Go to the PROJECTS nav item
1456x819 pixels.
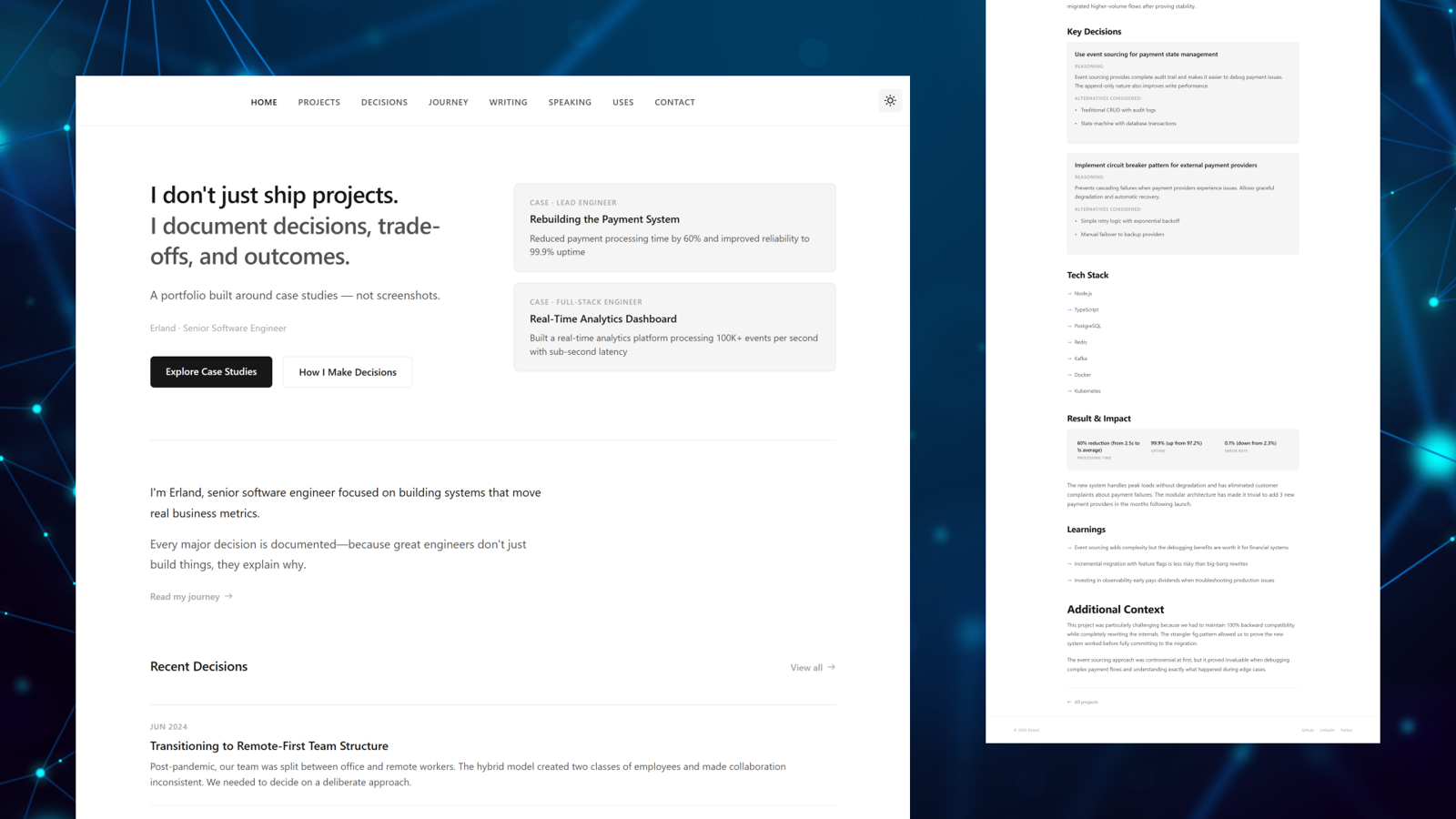(x=318, y=102)
